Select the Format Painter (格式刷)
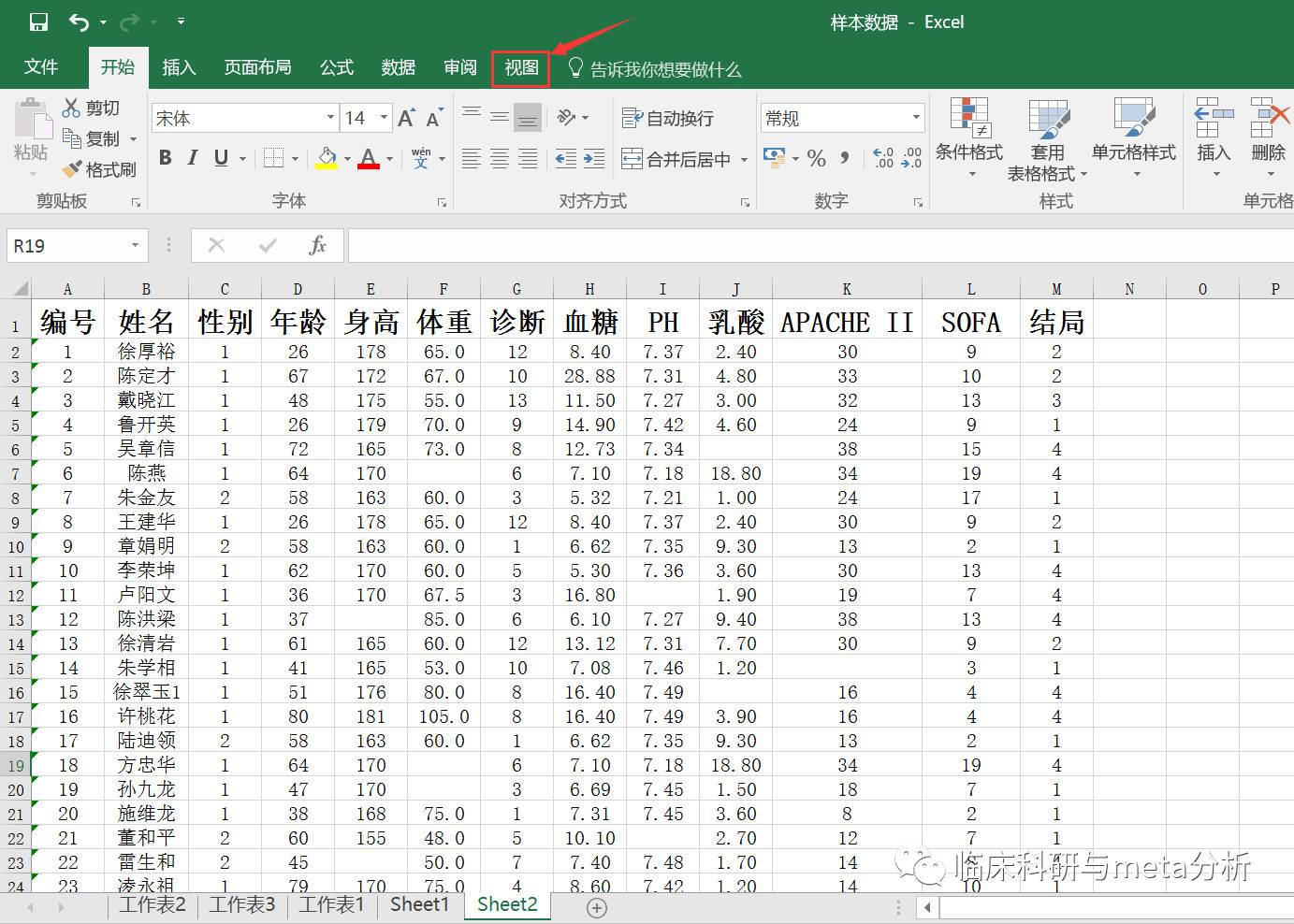 [x=98, y=169]
